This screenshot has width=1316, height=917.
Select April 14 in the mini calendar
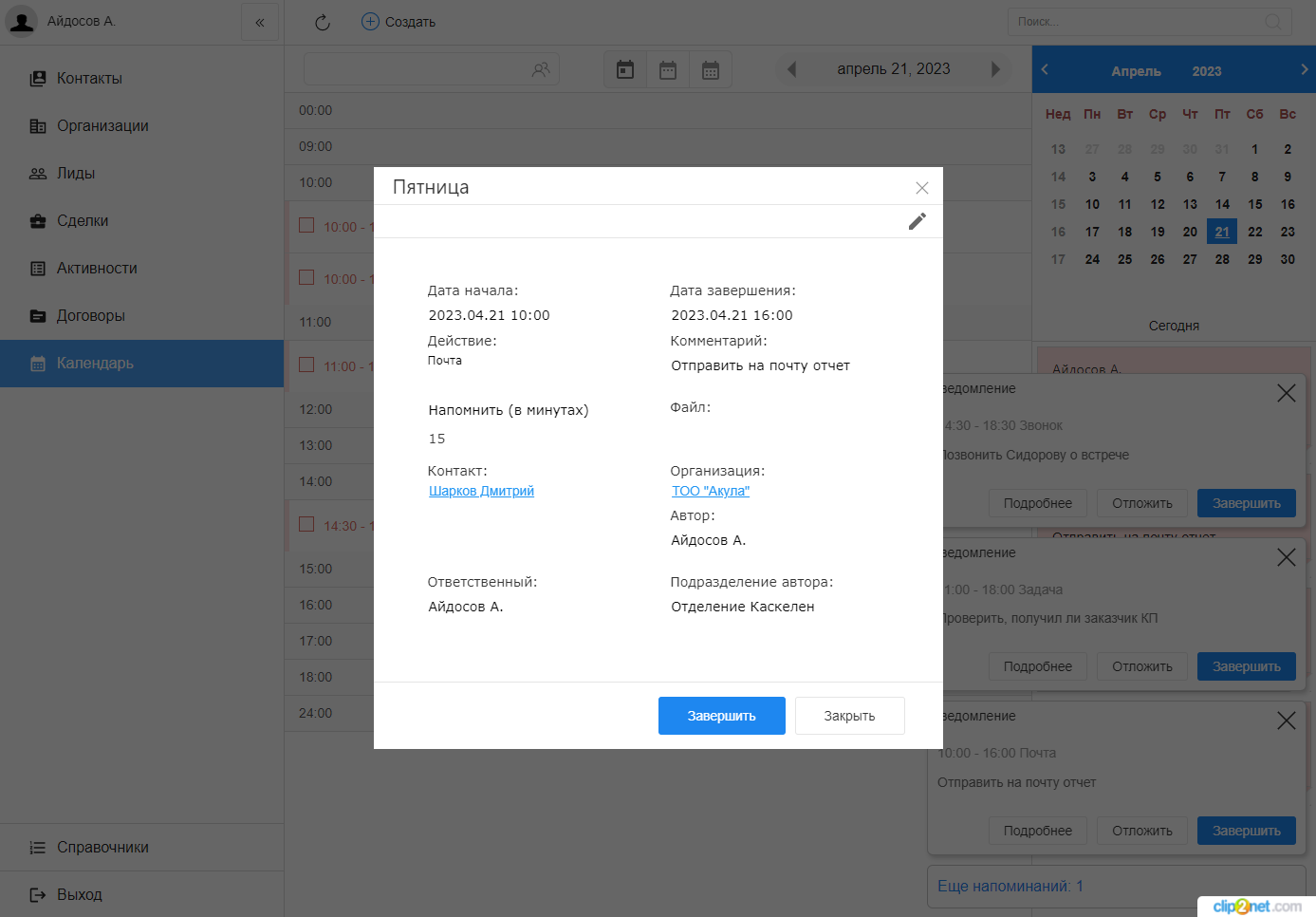click(x=1222, y=204)
